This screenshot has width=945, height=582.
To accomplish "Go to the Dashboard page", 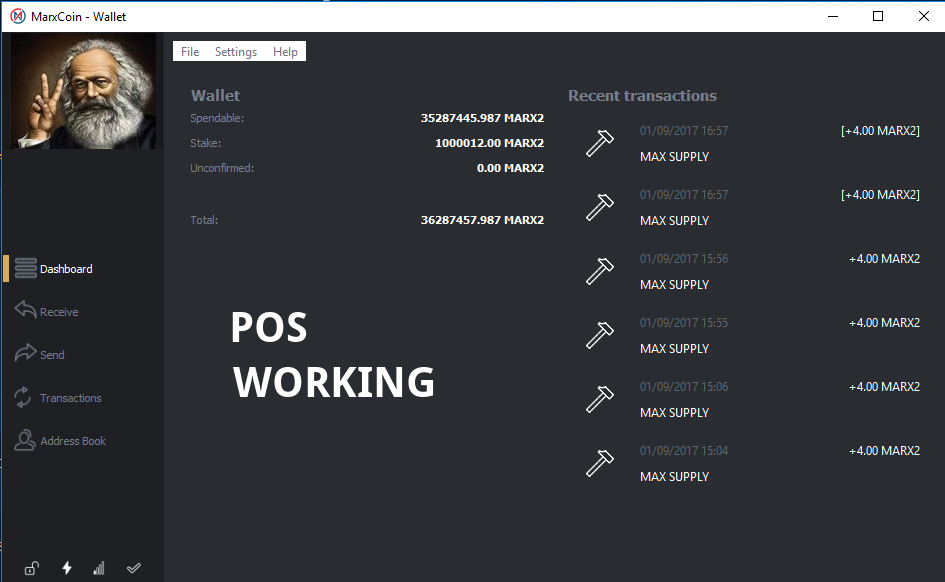I will (x=66, y=269).
